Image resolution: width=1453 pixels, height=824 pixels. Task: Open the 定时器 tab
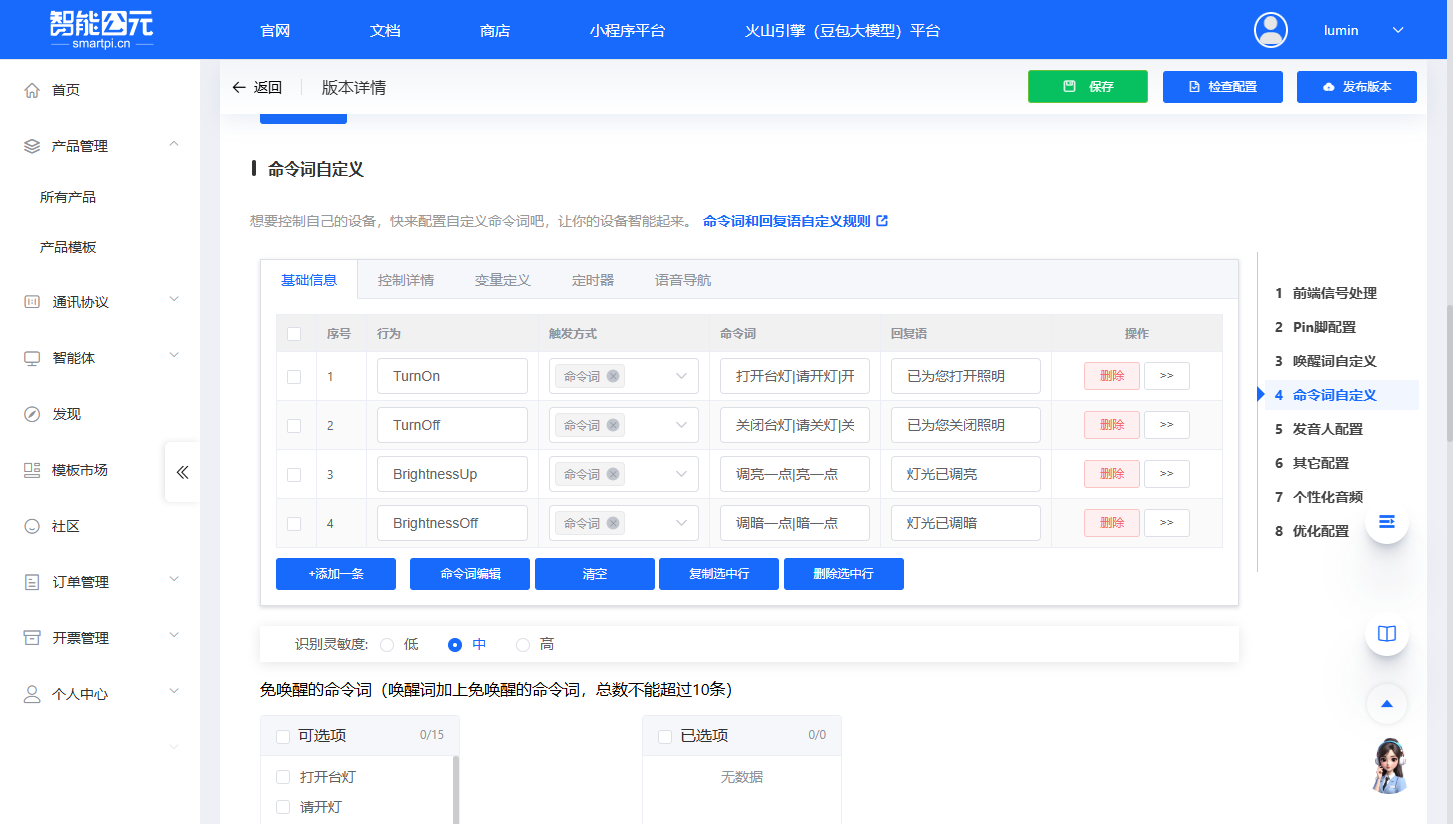[x=592, y=280]
